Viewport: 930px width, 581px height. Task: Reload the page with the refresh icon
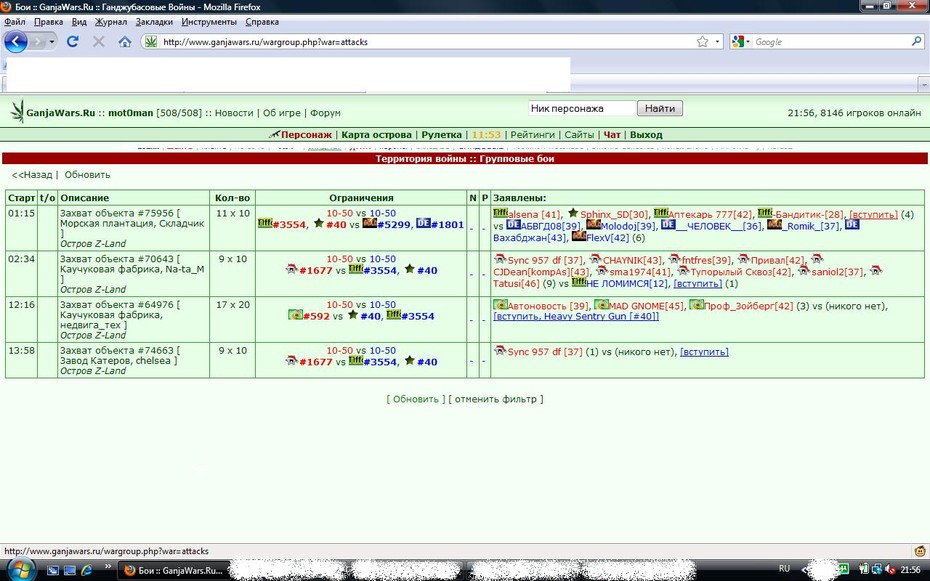coord(73,42)
